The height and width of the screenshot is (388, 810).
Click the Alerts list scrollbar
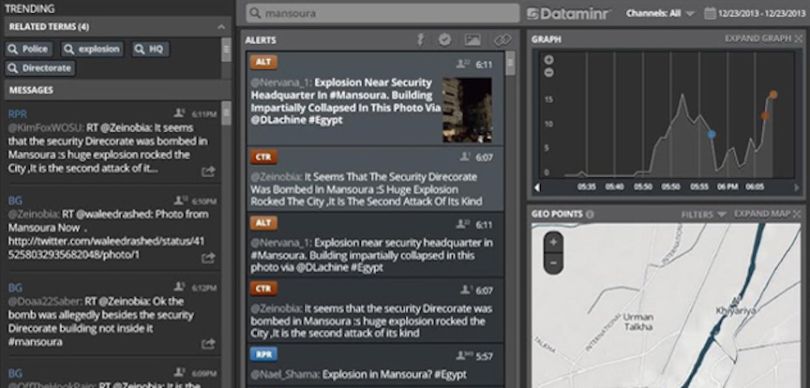point(510,63)
